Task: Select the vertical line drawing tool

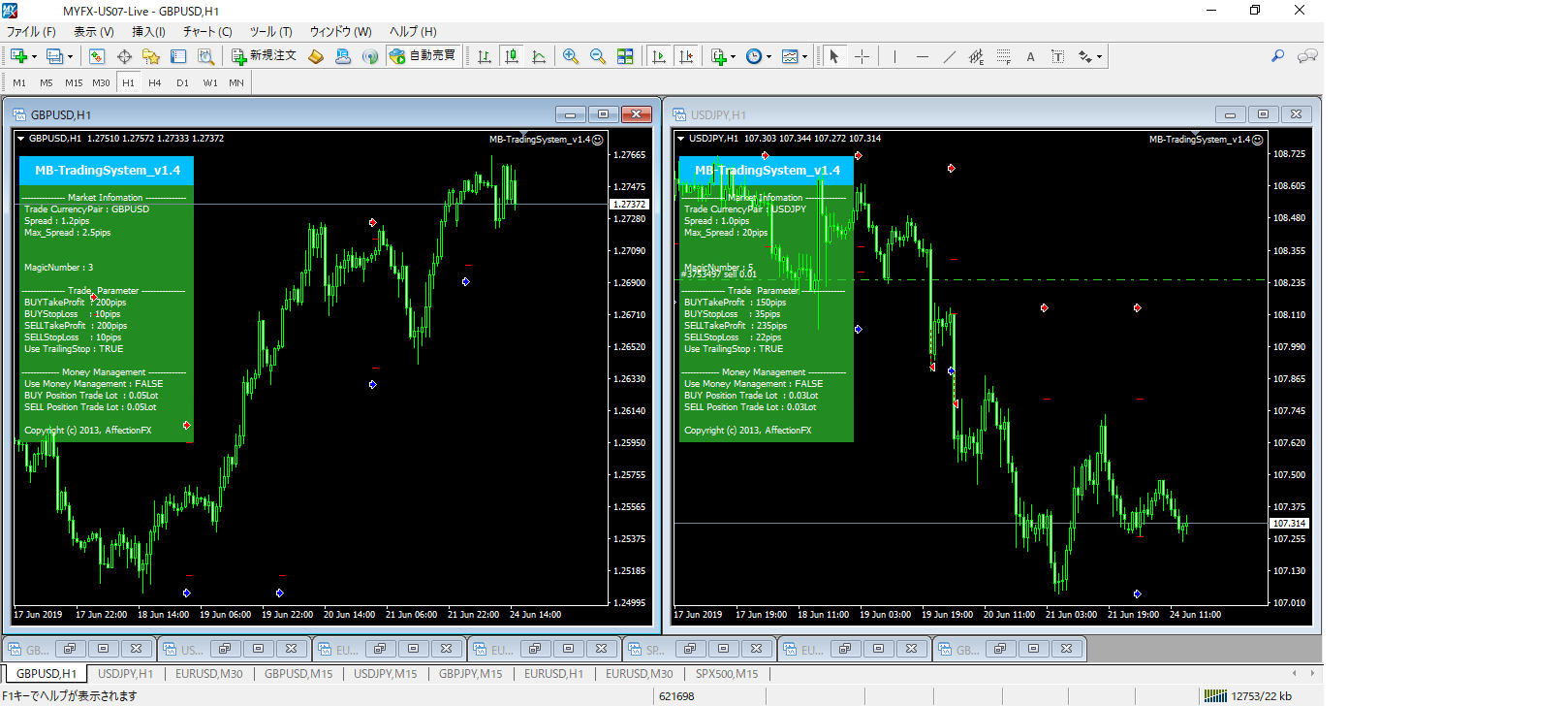Action: (x=894, y=56)
